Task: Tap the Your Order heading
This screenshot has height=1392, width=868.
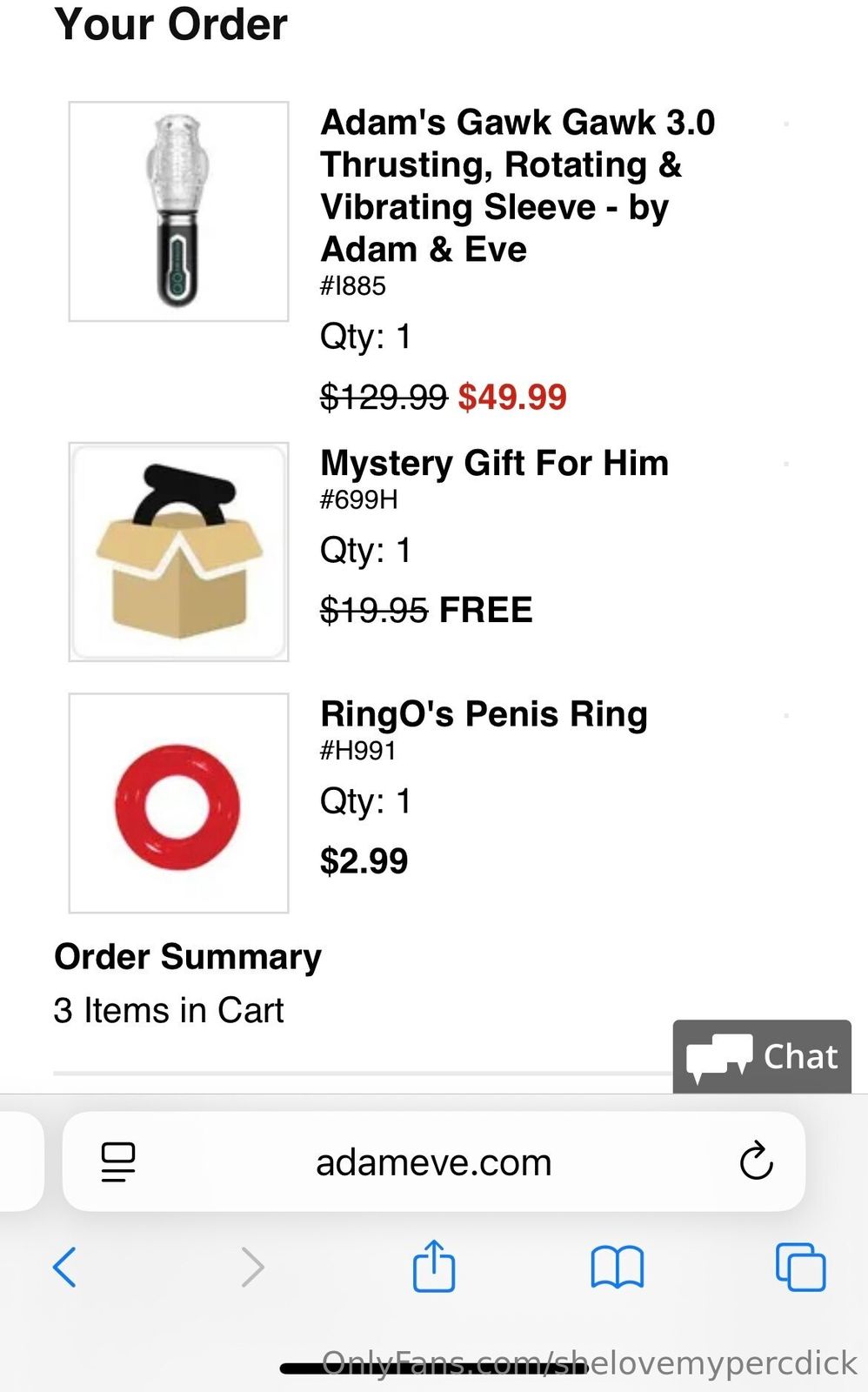Action: point(170,24)
